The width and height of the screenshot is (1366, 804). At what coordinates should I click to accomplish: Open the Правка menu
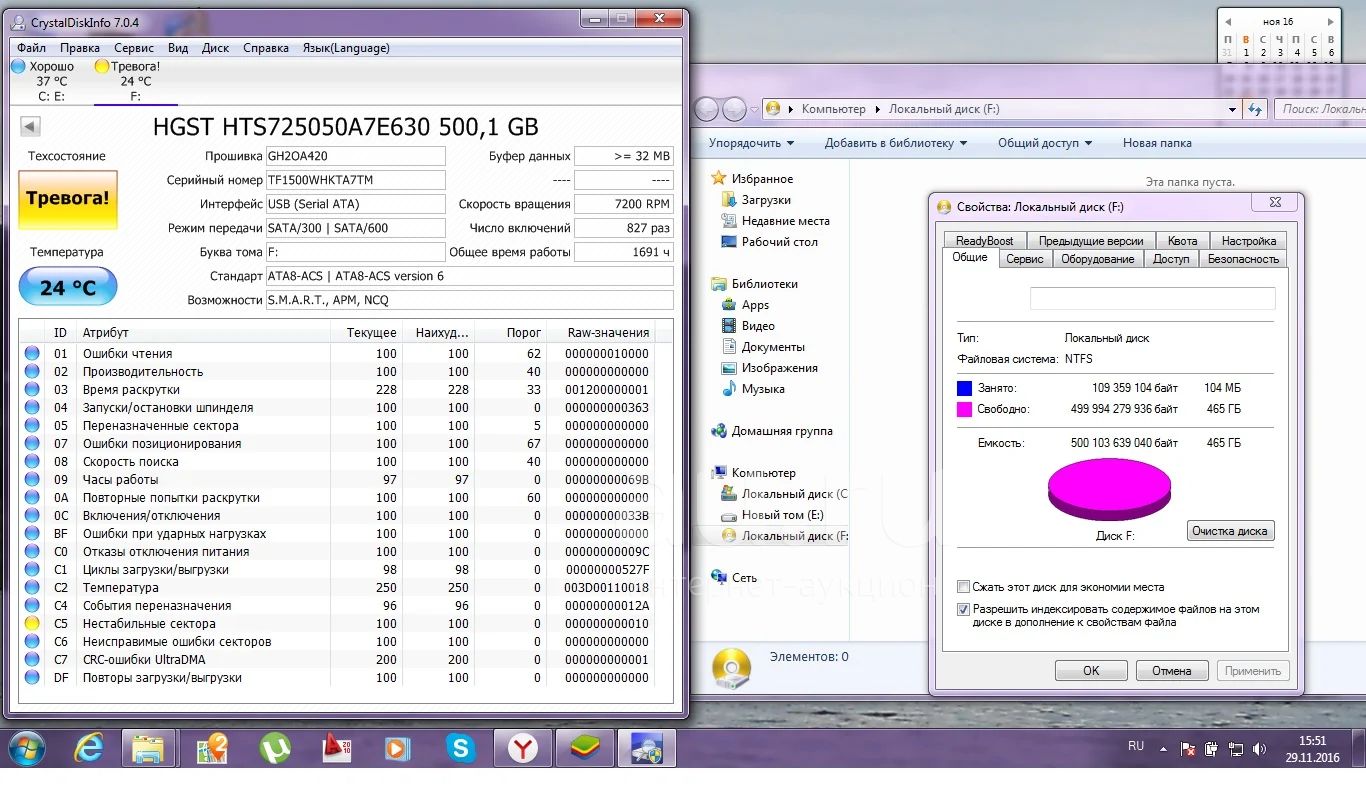coord(80,47)
